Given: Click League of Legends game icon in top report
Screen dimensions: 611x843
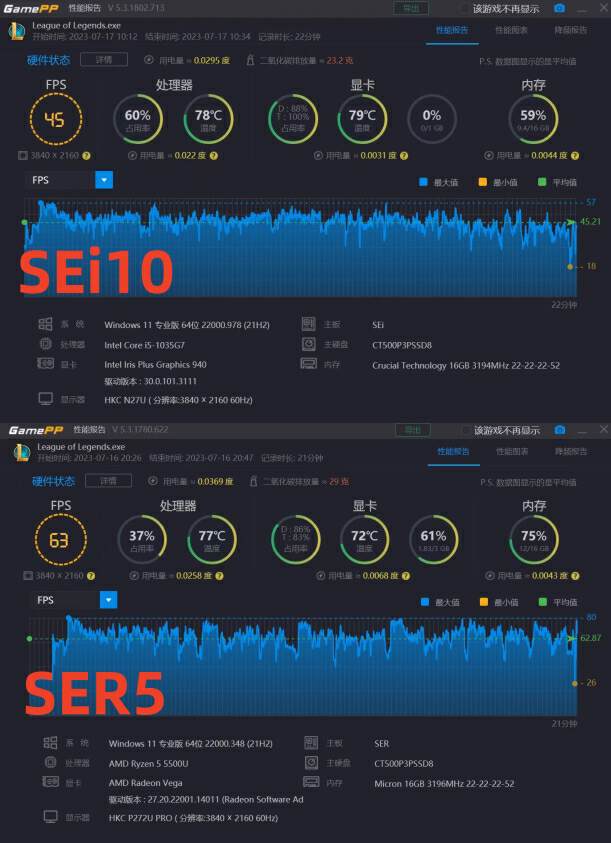Looking at the screenshot, I should 15,32.
